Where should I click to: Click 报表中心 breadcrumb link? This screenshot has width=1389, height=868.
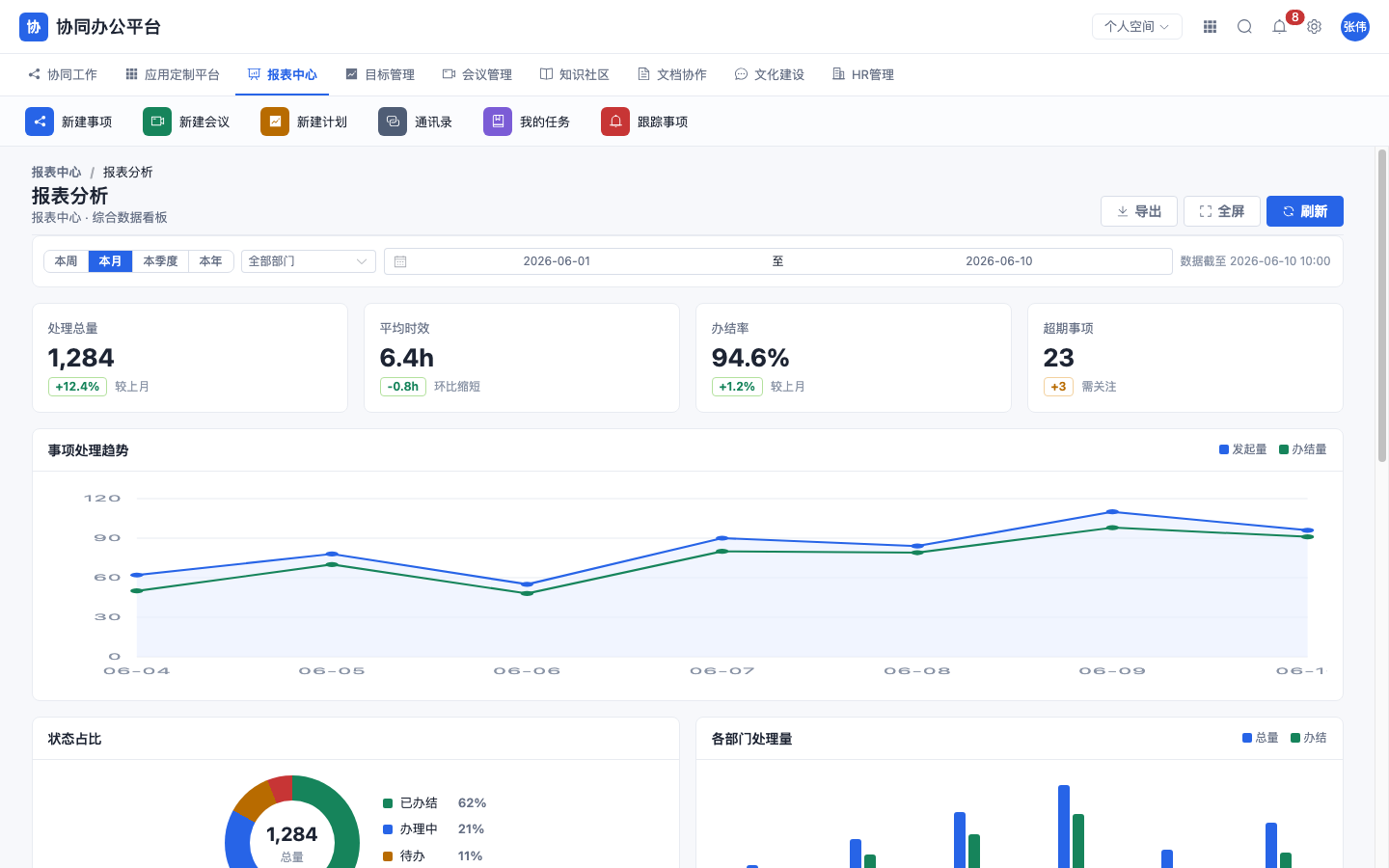(56, 172)
